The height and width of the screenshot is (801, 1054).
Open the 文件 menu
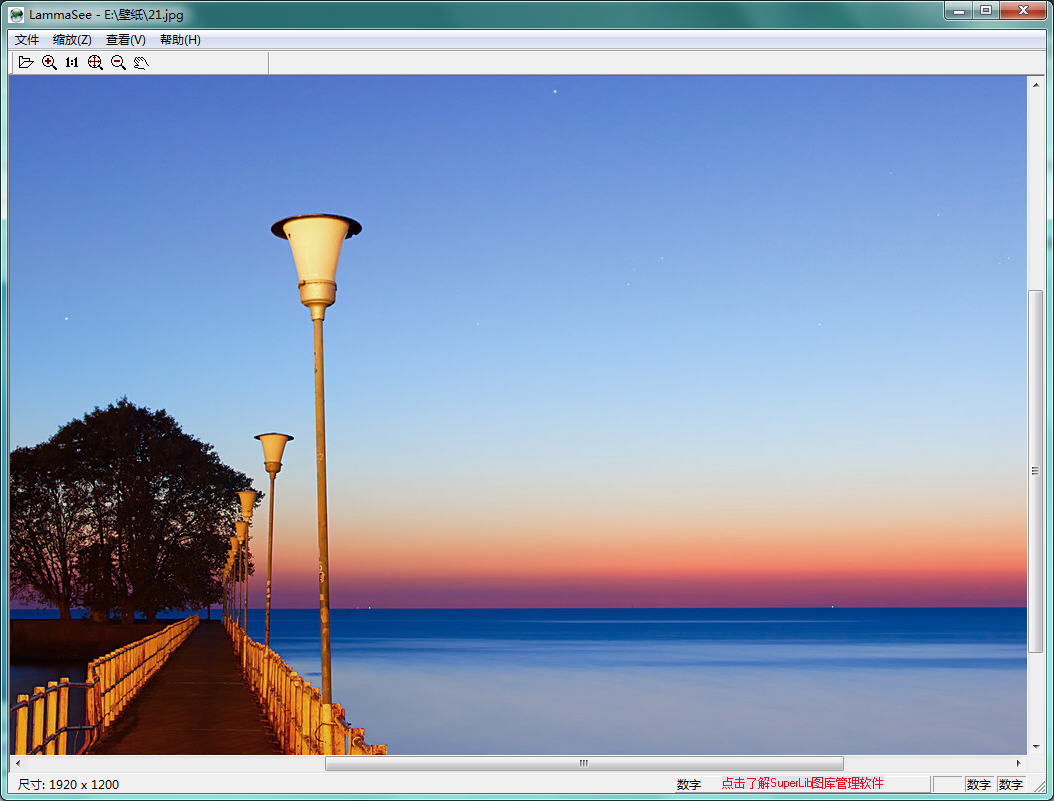pyautogui.click(x=27, y=40)
